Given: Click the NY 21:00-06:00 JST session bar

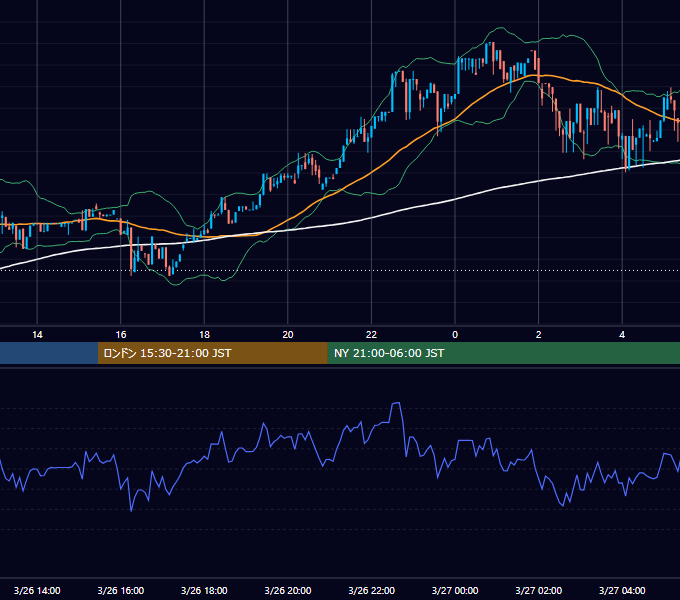Looking at the screenshot, I should 503,353.
